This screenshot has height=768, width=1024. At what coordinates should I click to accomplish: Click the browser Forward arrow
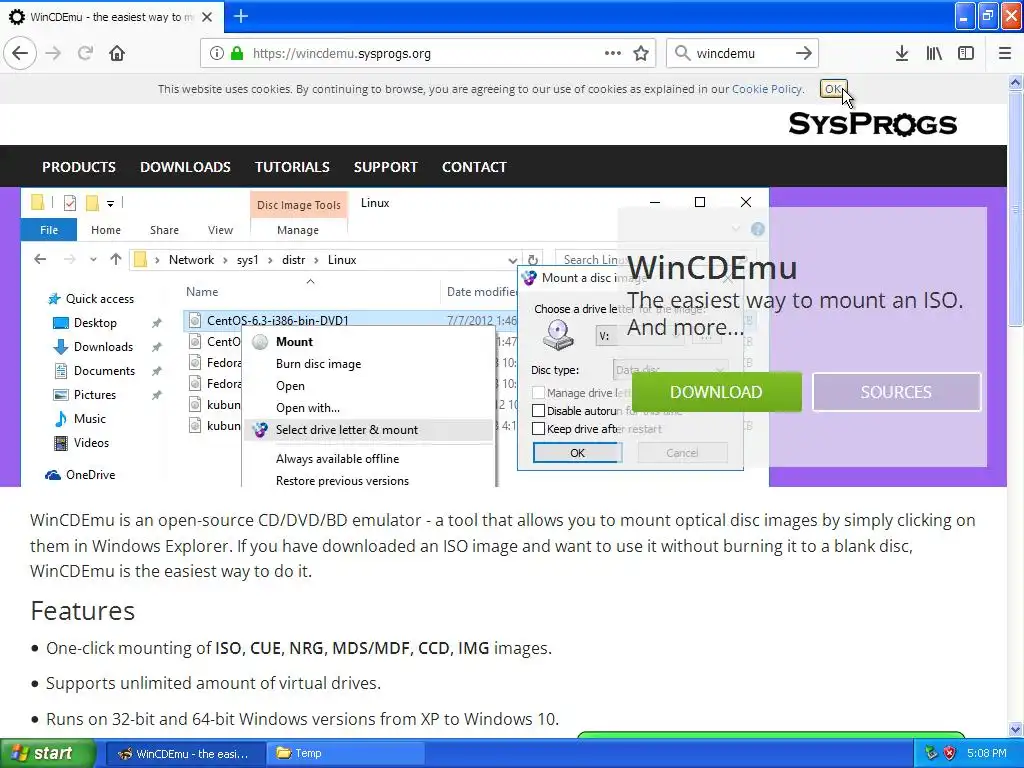coord(54,53)
